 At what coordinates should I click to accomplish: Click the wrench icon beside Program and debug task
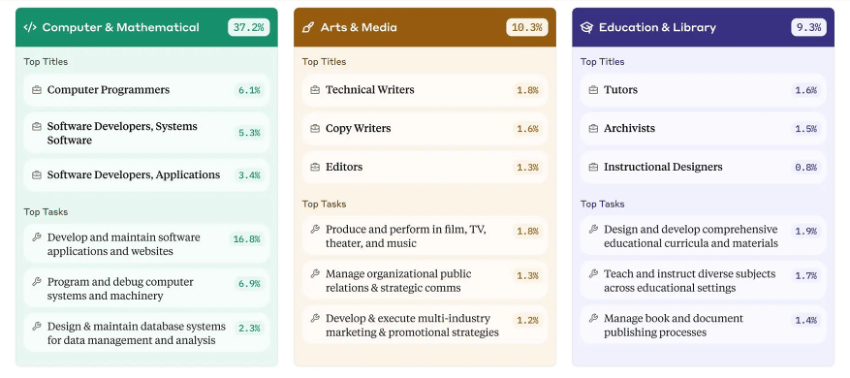pyautogui.click(x=36, y=281)
